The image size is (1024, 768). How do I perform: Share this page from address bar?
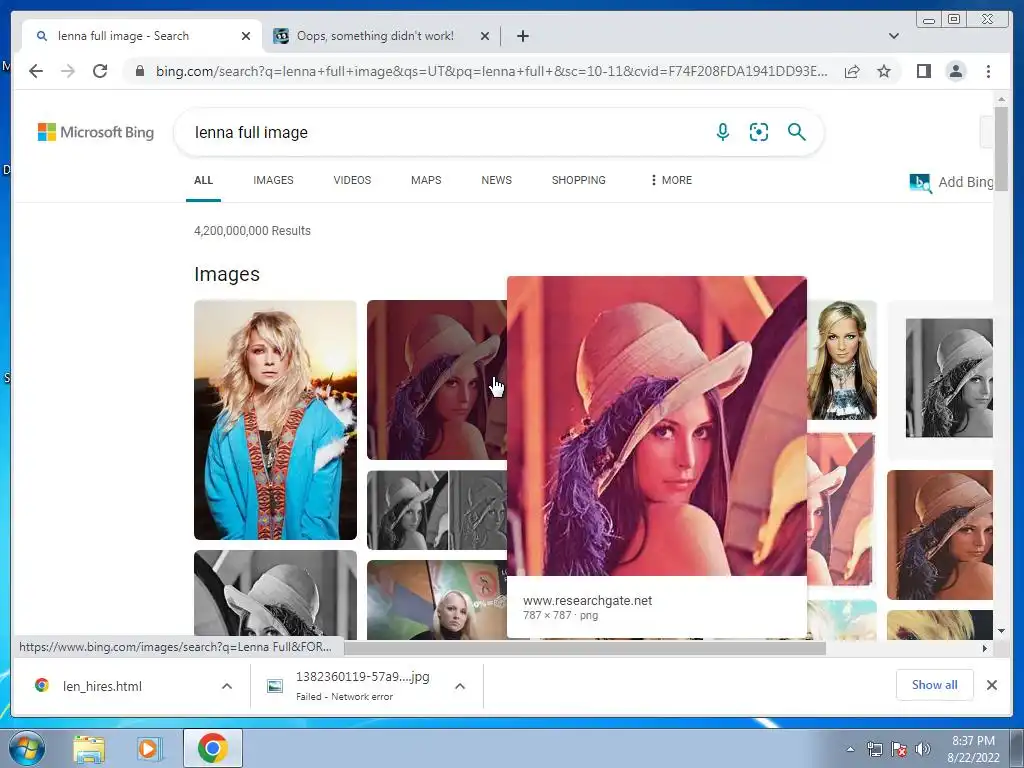pyautogui.click(x=852, y=71)
